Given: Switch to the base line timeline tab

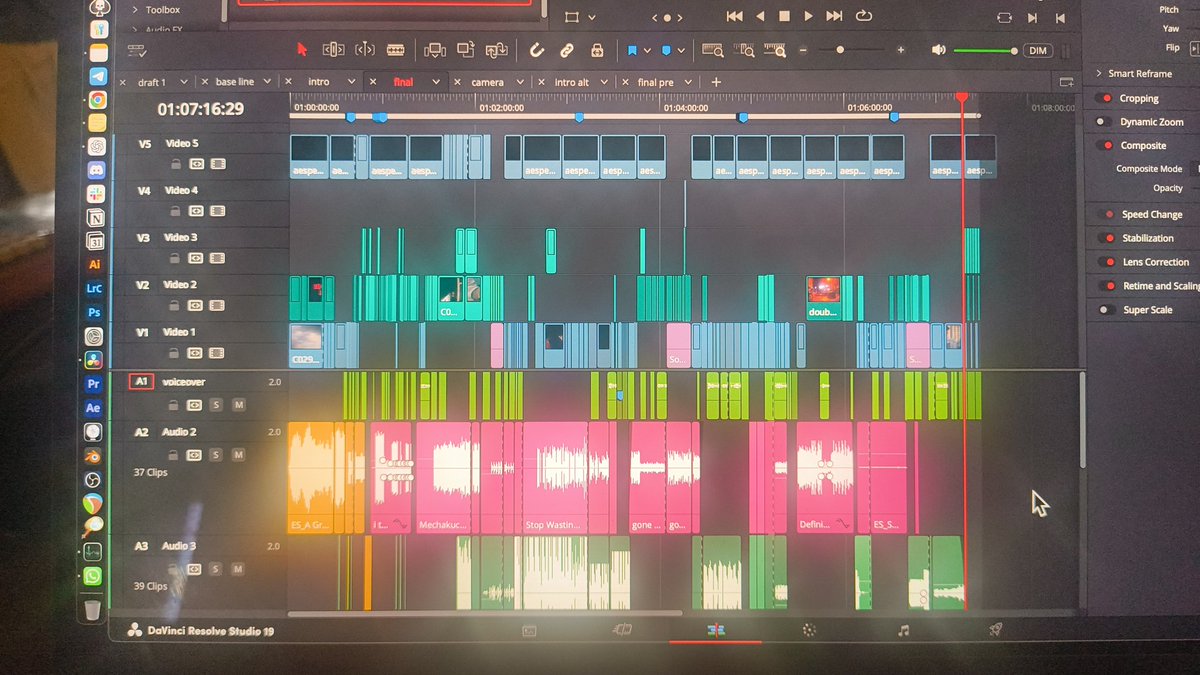Looking at the screenshot, I should 235,82.
